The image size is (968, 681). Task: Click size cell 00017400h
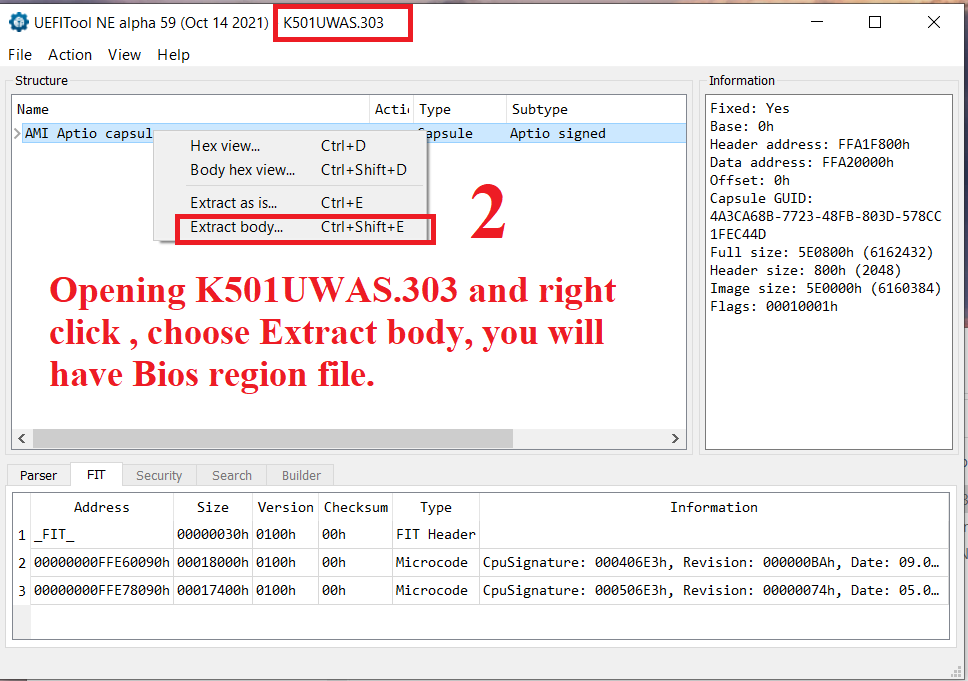[213, 590]
